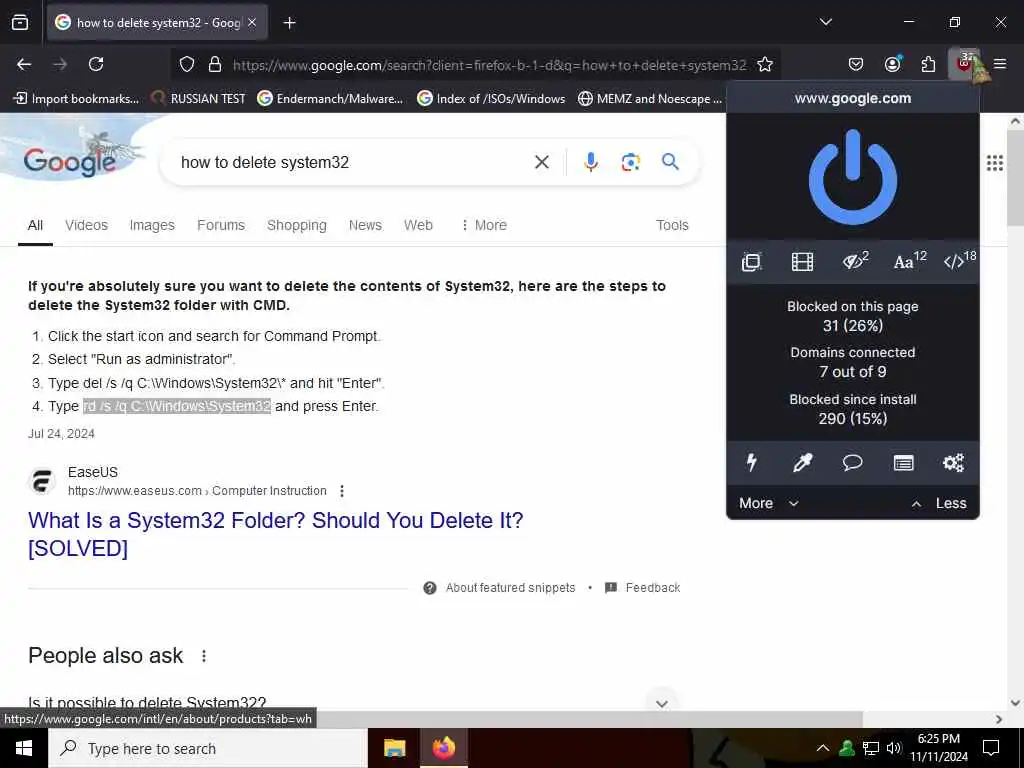This screenshot has width=1024, height=768.
Task: Switch to Forums results tab
Action: (221, 225)
